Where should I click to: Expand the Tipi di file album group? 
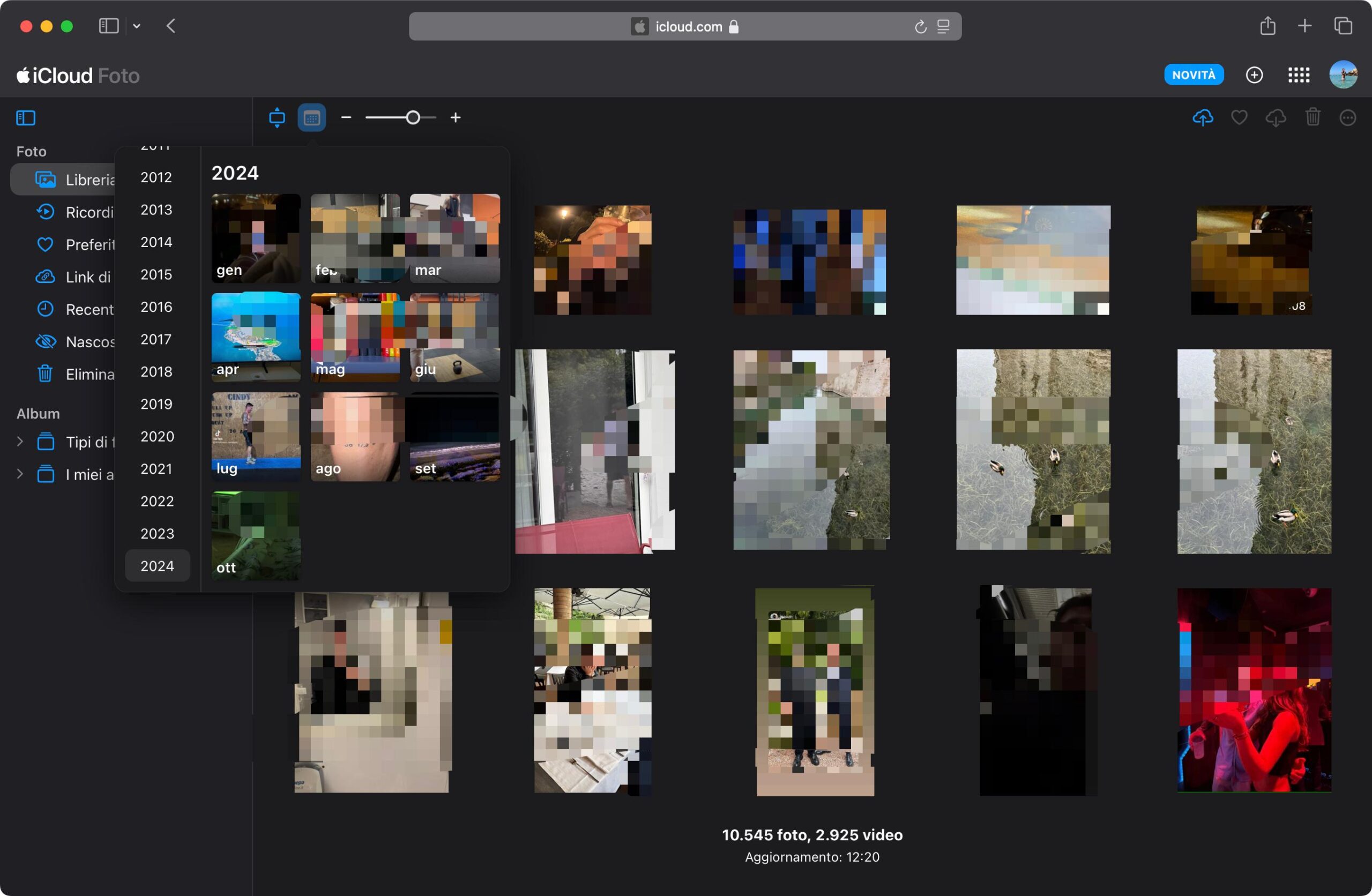[20, 442]
